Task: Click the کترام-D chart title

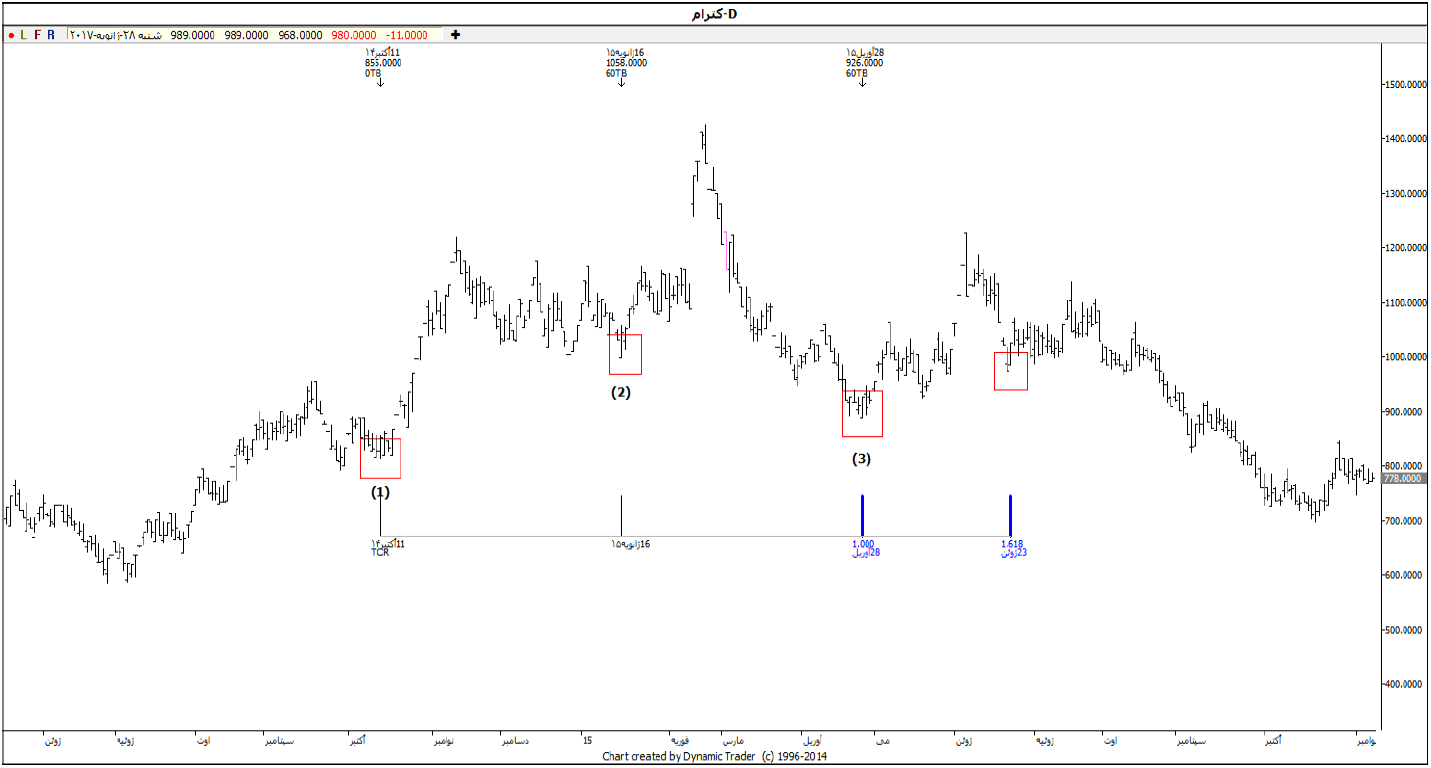Action: click(715, 13)
